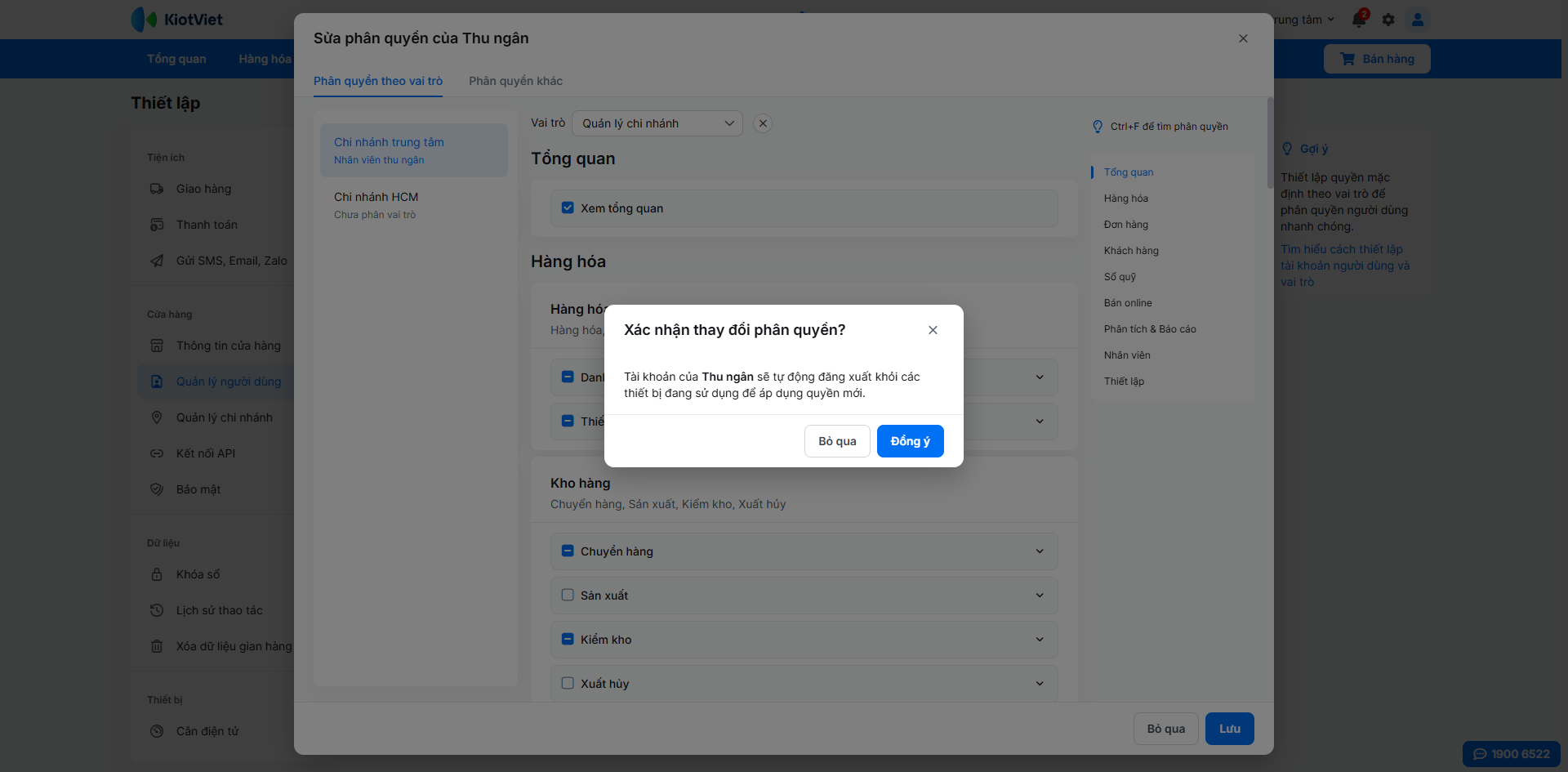Confirm with the Đồng ý button

(x=910, y=441)
